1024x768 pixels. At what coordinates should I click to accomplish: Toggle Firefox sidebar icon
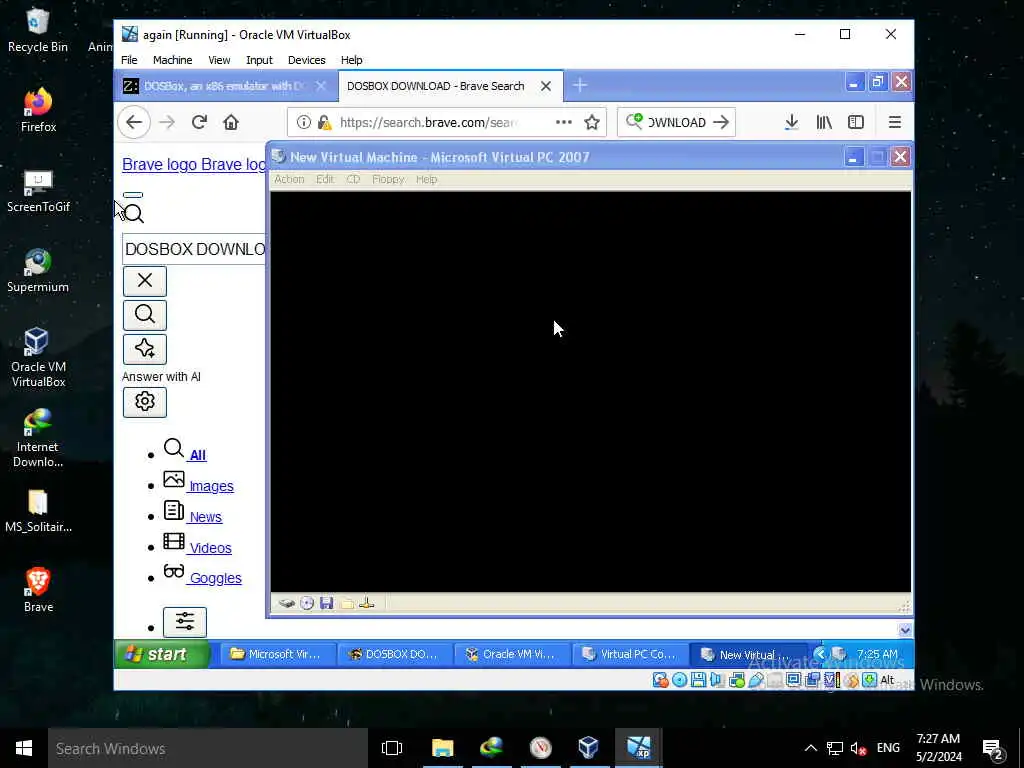(x=856, y=122)
